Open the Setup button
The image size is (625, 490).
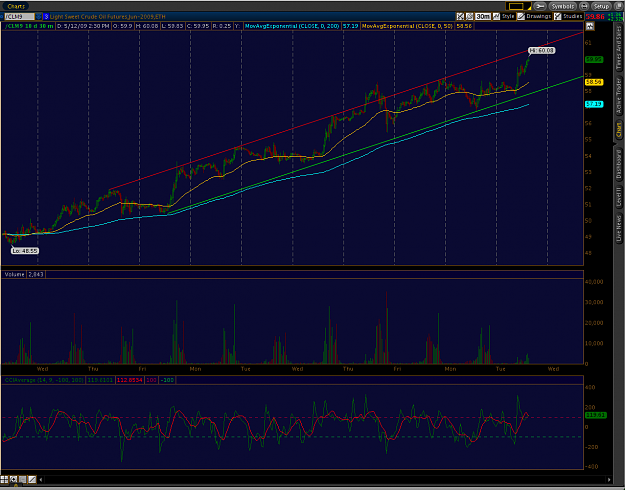(x=601, y=6)
